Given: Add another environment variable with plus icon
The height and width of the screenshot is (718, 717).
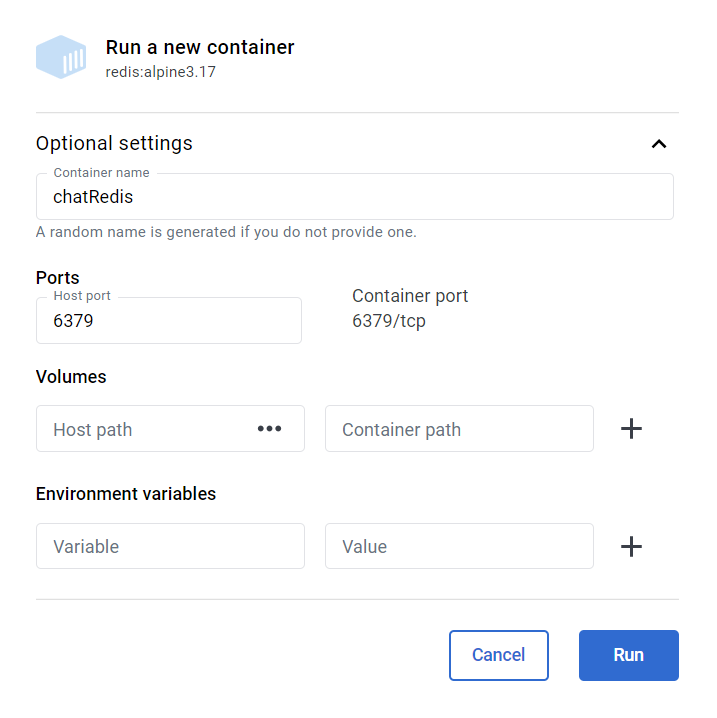Looking at the screenshot, I should tap(631, 546).
